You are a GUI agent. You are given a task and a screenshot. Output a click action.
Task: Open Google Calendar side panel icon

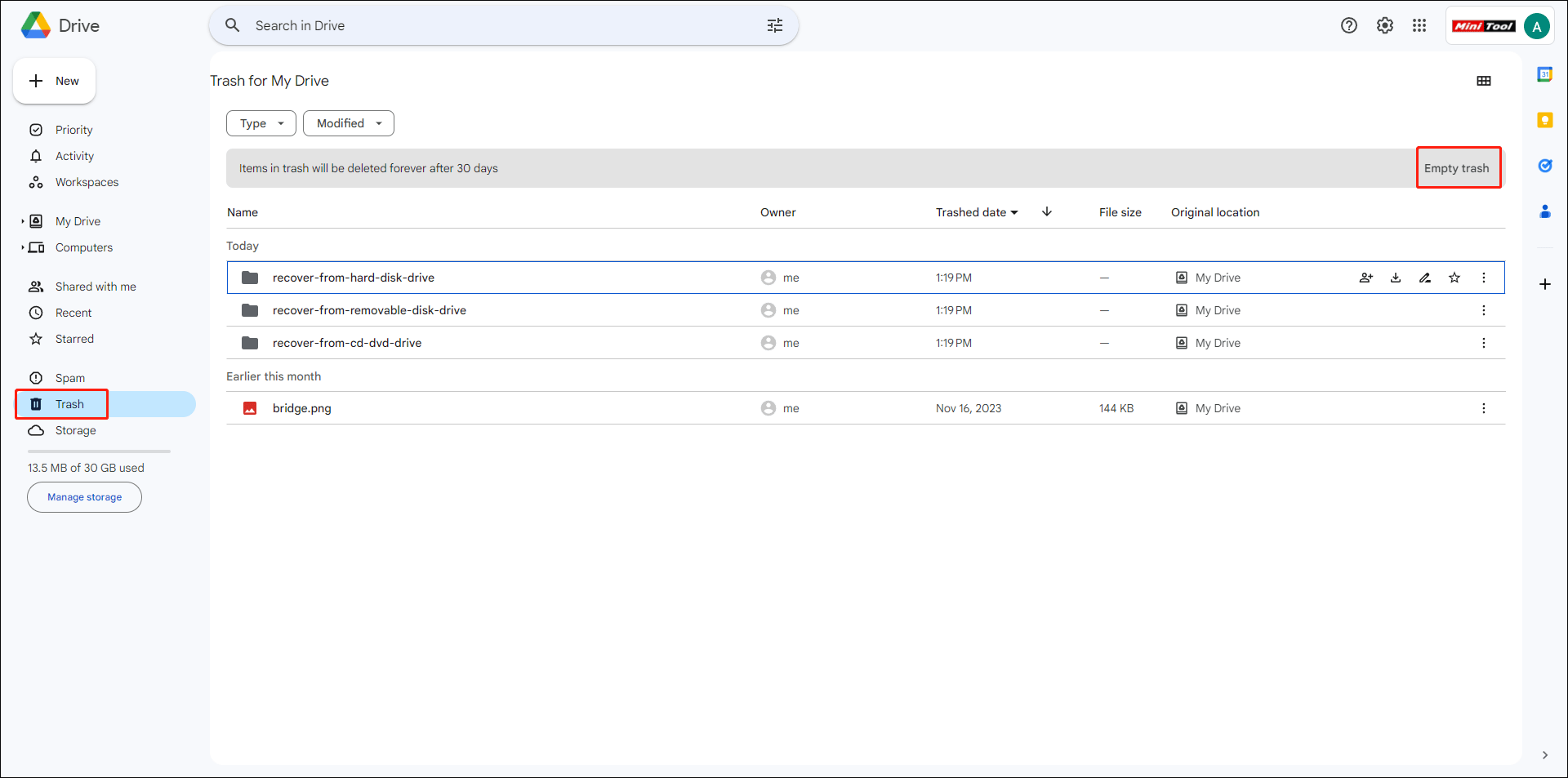coord(1544,74)
